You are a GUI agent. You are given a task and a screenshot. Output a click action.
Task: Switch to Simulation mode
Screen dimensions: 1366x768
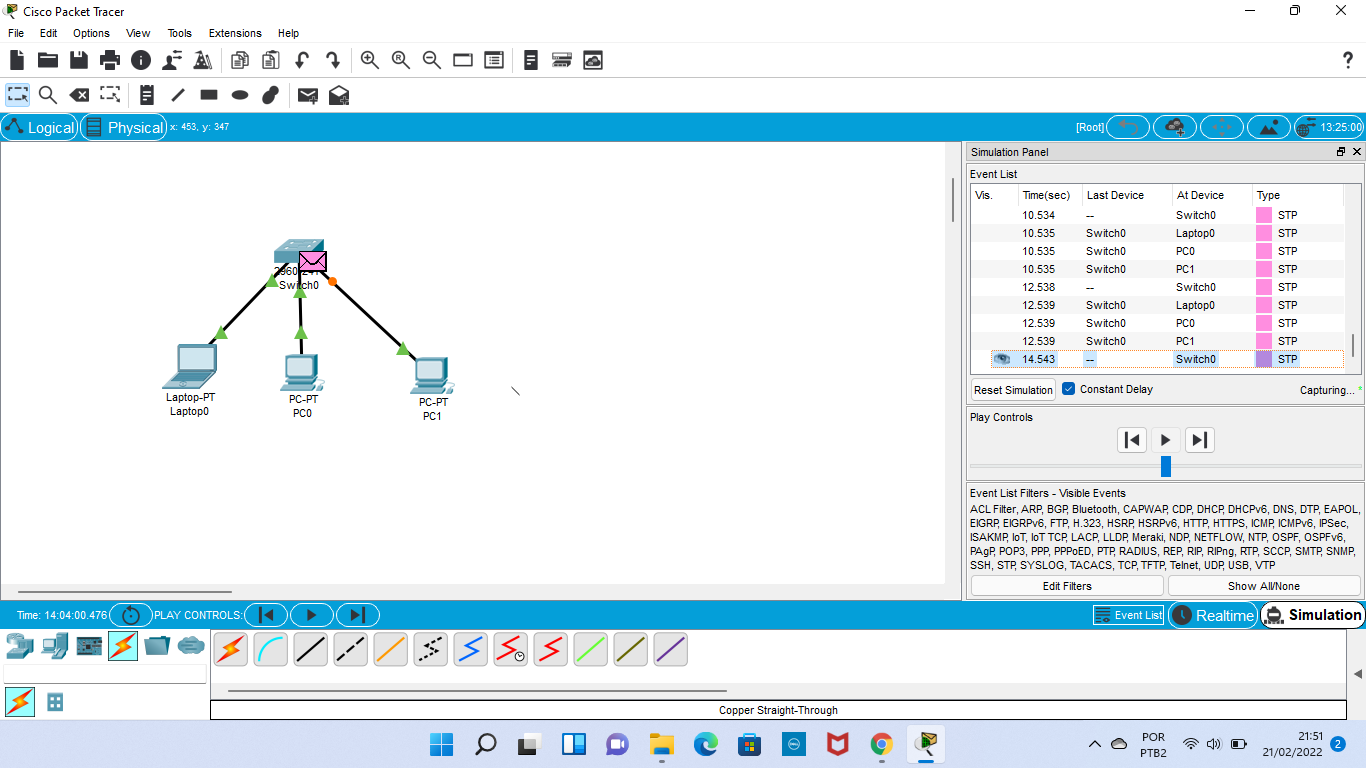[x=1312, y=615]
